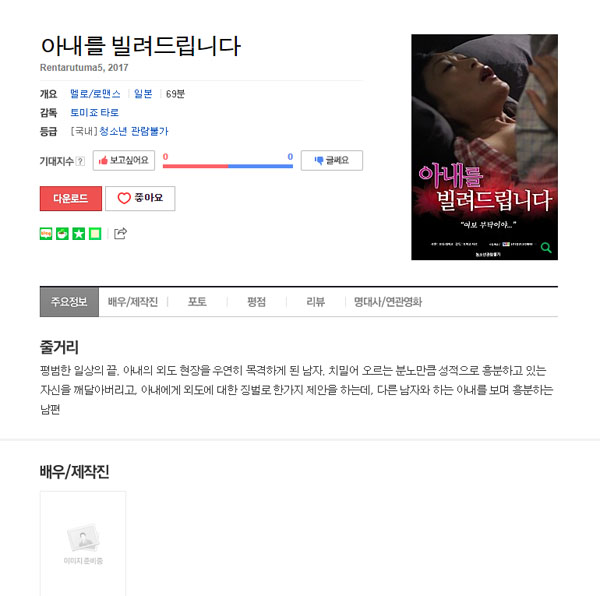Share the movie to Naver Blog
The width and height of the screenshot is (600, 596).
(x=46, y=233)
